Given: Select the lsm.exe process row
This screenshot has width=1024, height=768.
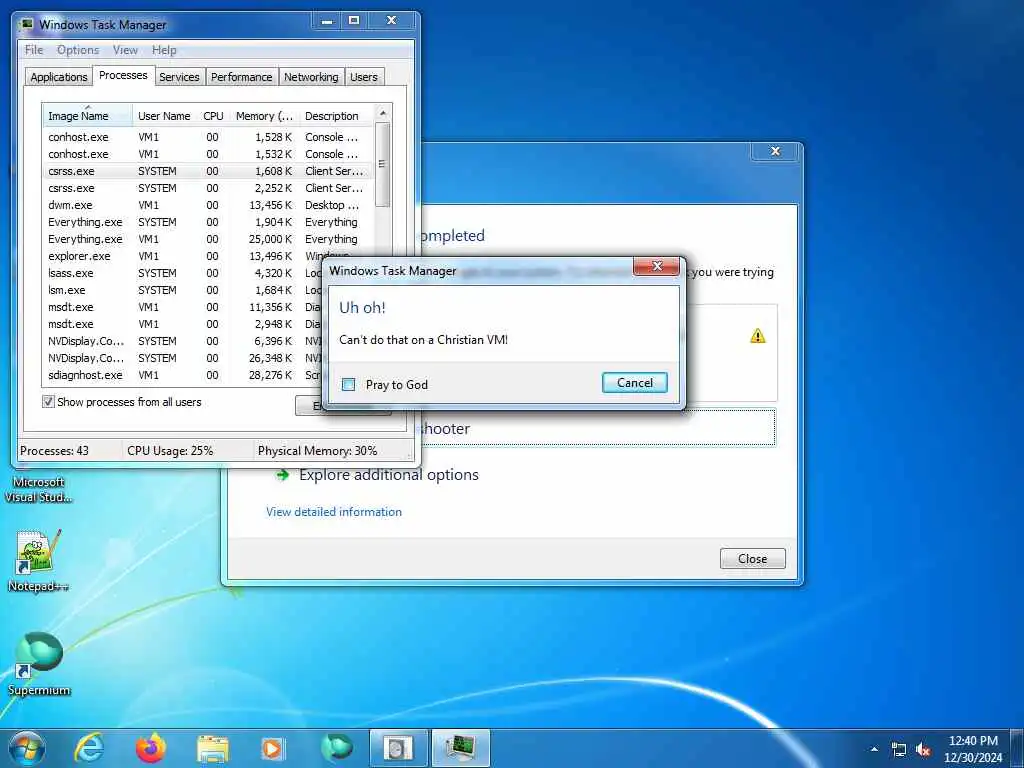Looking at the screenshot, I should tap(183, 290).
